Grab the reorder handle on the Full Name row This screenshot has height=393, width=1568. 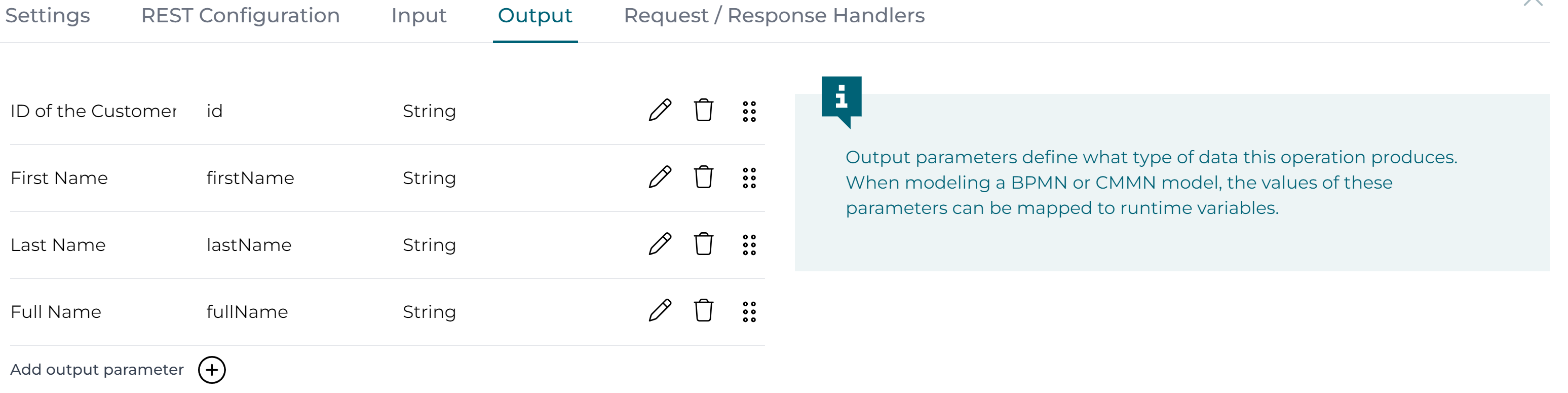coord(749,312)
